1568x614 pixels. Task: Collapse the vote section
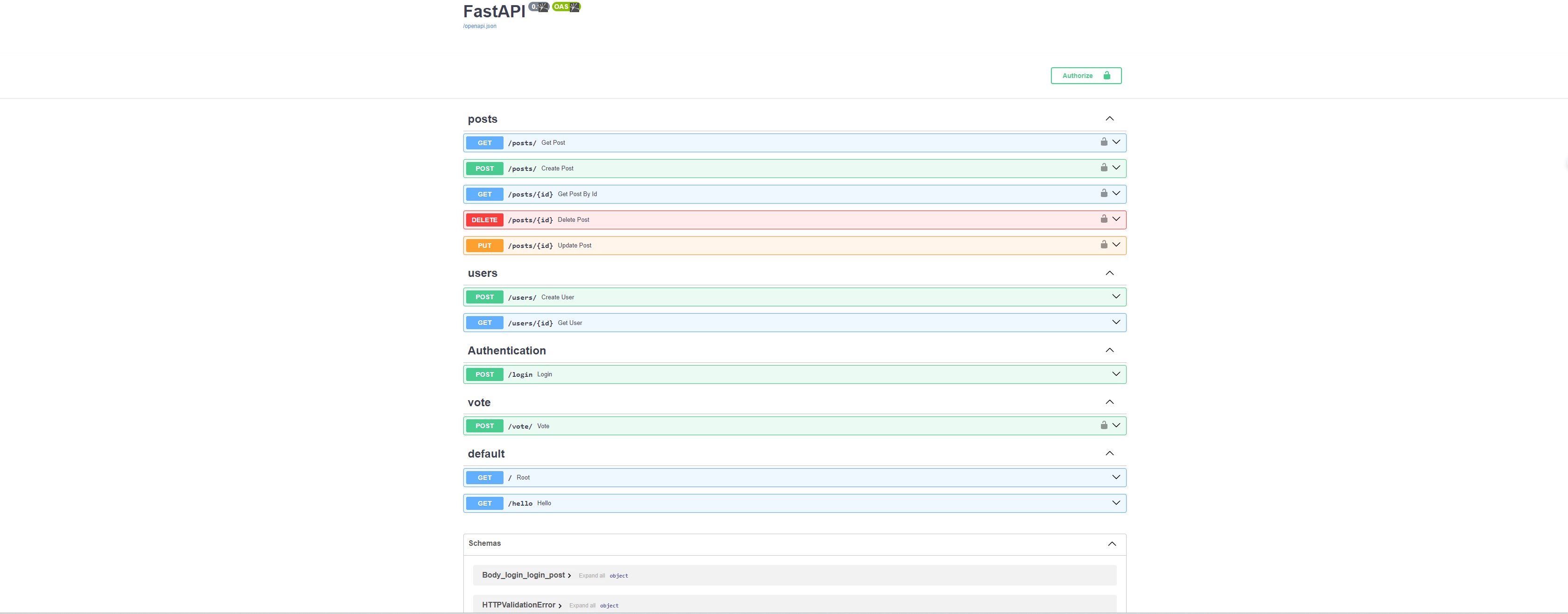click(x=1110, y=402)
